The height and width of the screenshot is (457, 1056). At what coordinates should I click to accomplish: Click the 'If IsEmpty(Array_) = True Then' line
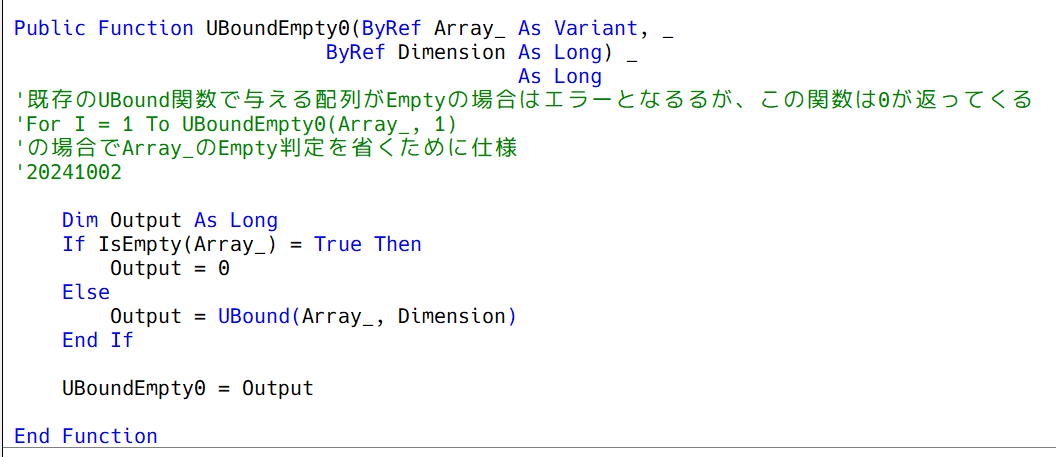(242, 244)
